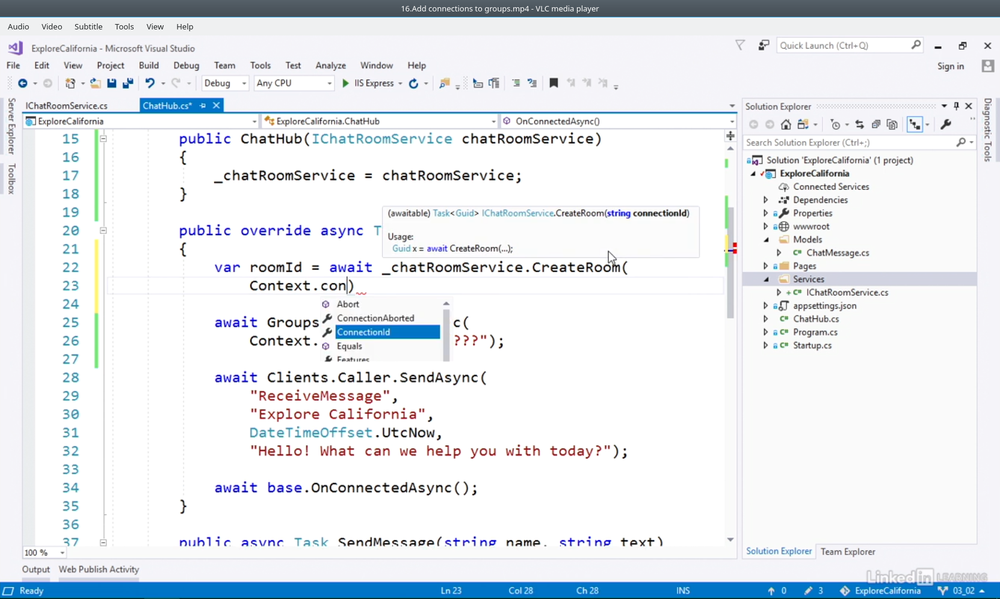The height and width of the screenshot is (599, 1000).
Task: Open the Analyze menu
Action: click(330, 65)
